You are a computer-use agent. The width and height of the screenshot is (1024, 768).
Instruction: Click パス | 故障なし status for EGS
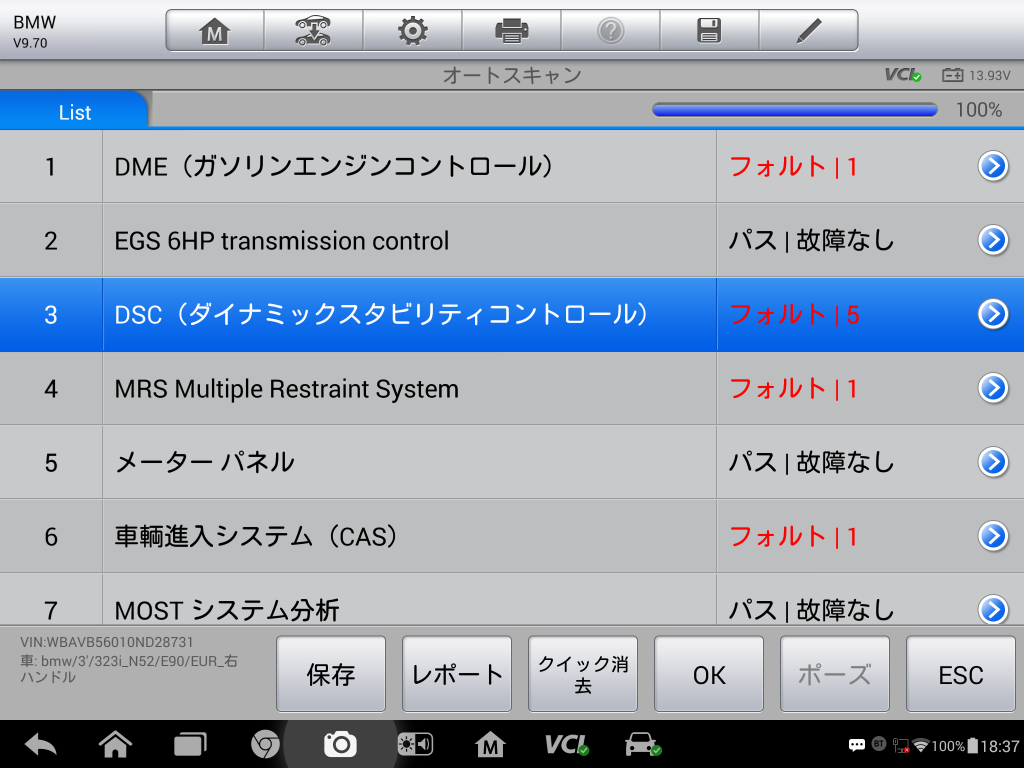pyautogui.click(x=811, y=240)
